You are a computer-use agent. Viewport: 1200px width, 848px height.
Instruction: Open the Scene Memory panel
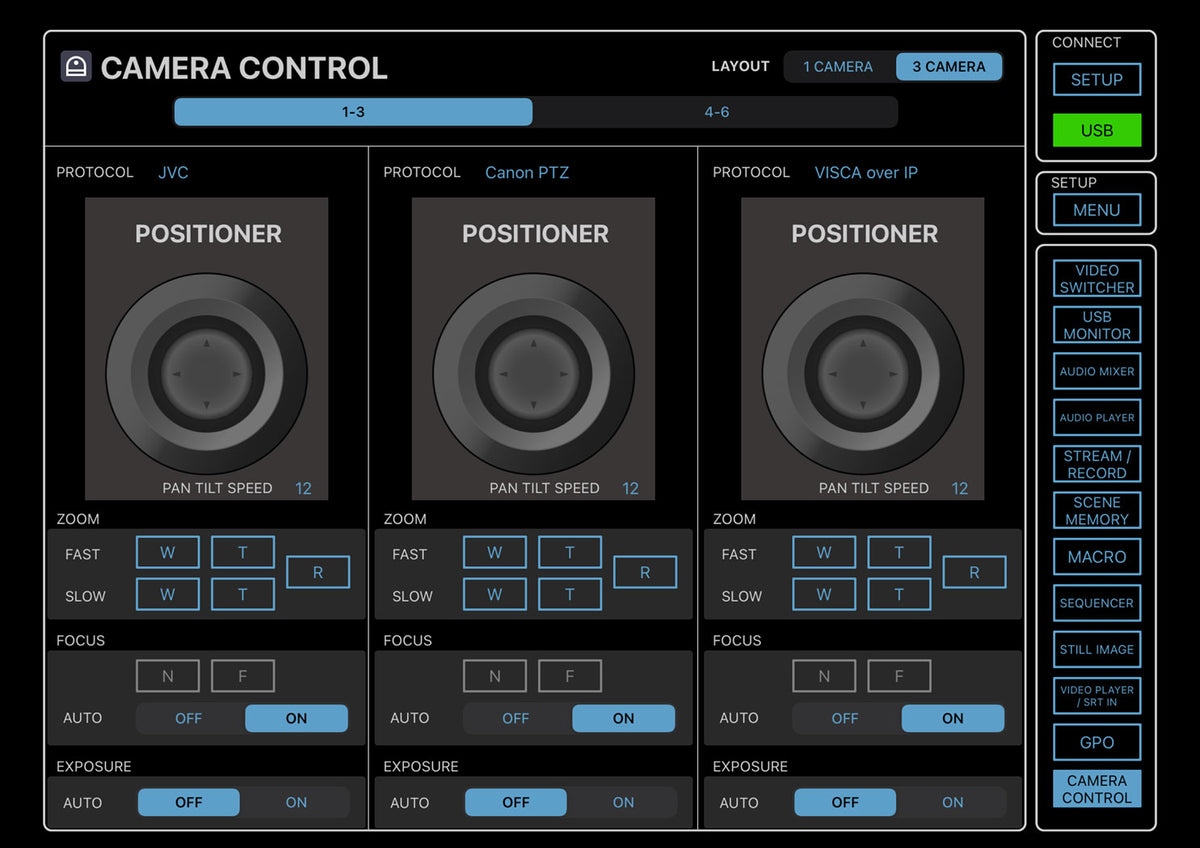coord(1097,510)
